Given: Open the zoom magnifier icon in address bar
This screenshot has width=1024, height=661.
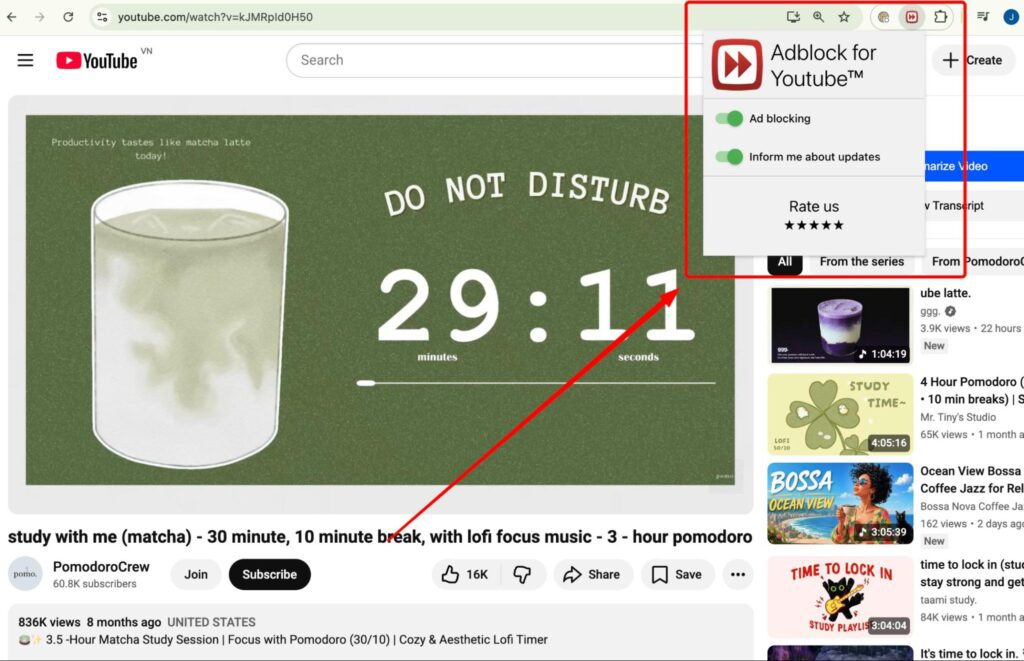Looking at the screenshot, I should coord(818,17).
